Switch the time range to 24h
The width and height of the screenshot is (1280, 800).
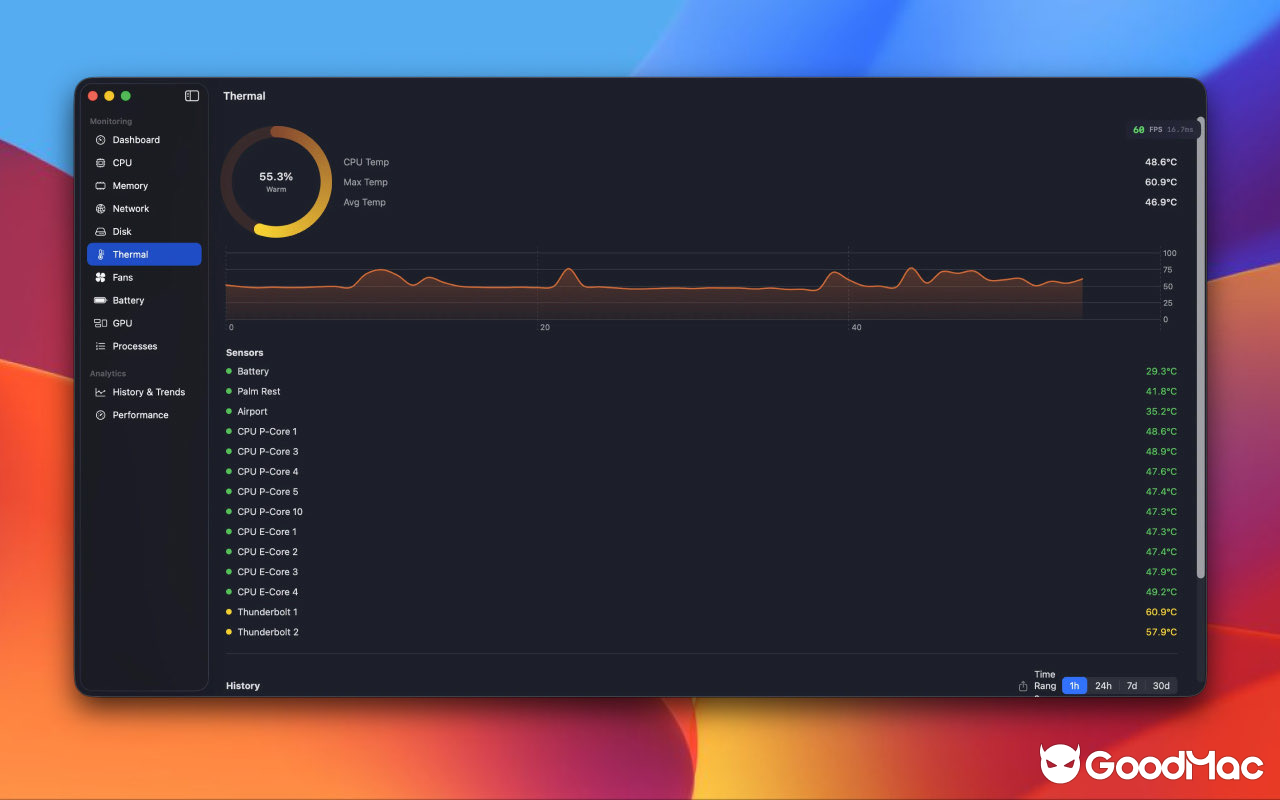tap(1103, 685)
